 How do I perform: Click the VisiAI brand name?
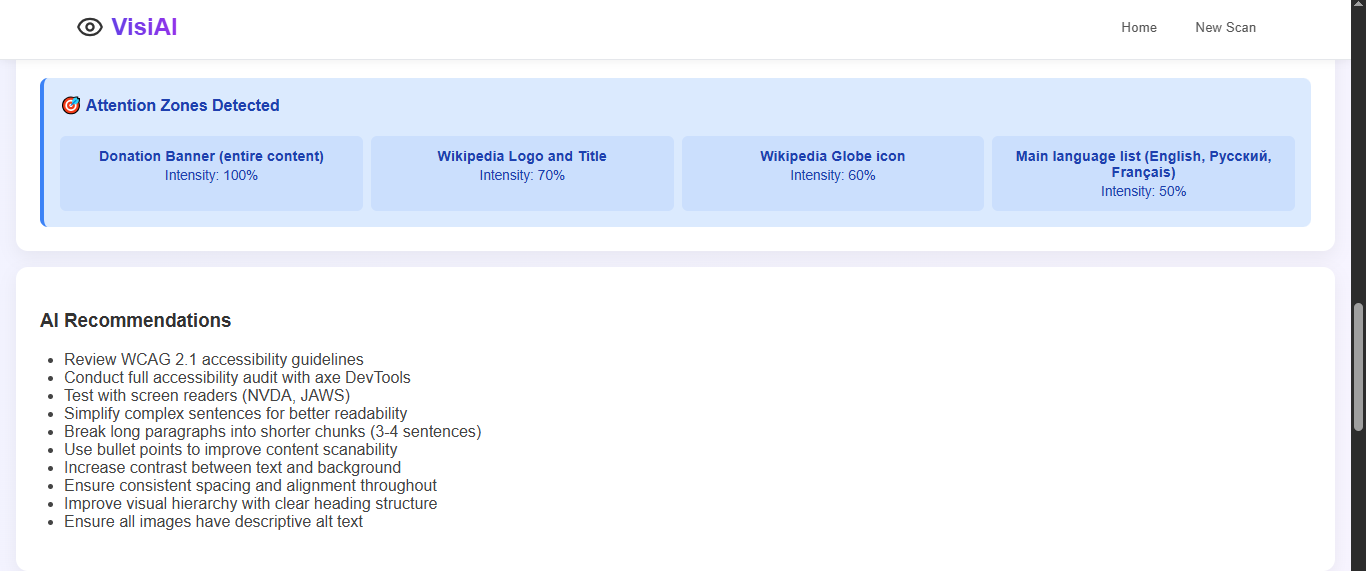144,28
